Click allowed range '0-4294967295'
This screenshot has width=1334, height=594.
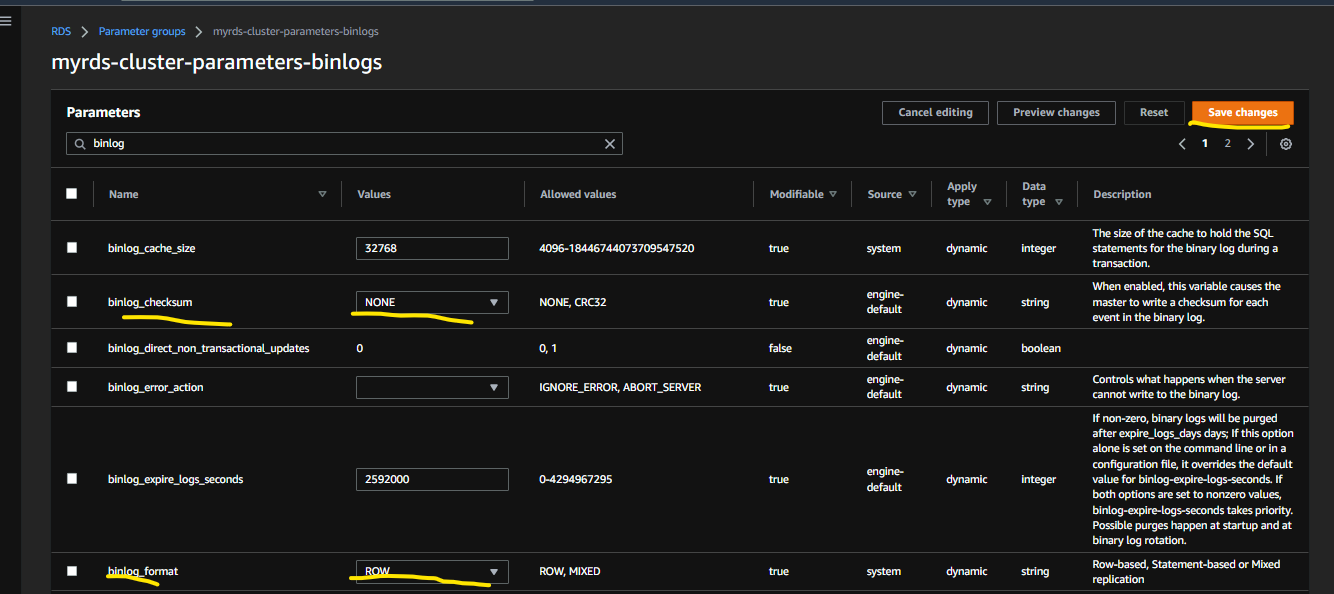[576, 479]
